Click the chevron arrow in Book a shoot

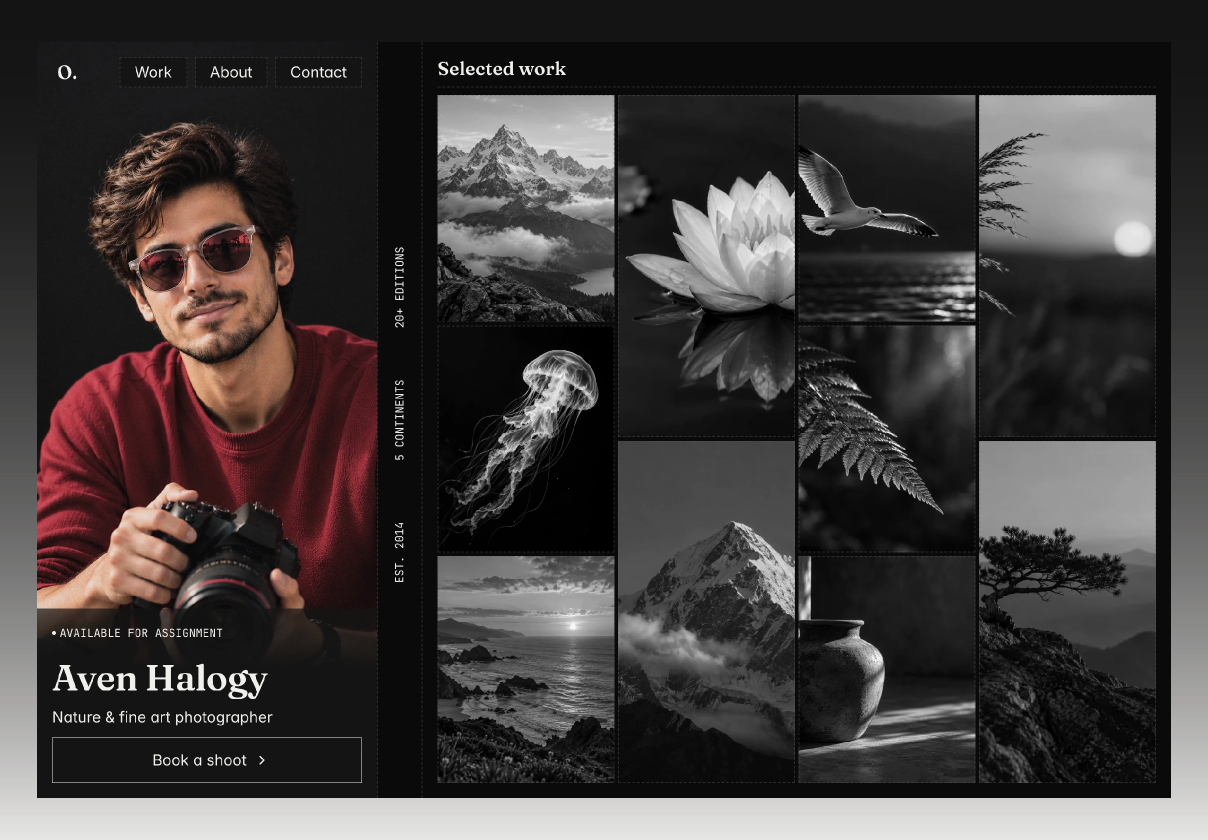pyautogui.click(x=262, y=760)
